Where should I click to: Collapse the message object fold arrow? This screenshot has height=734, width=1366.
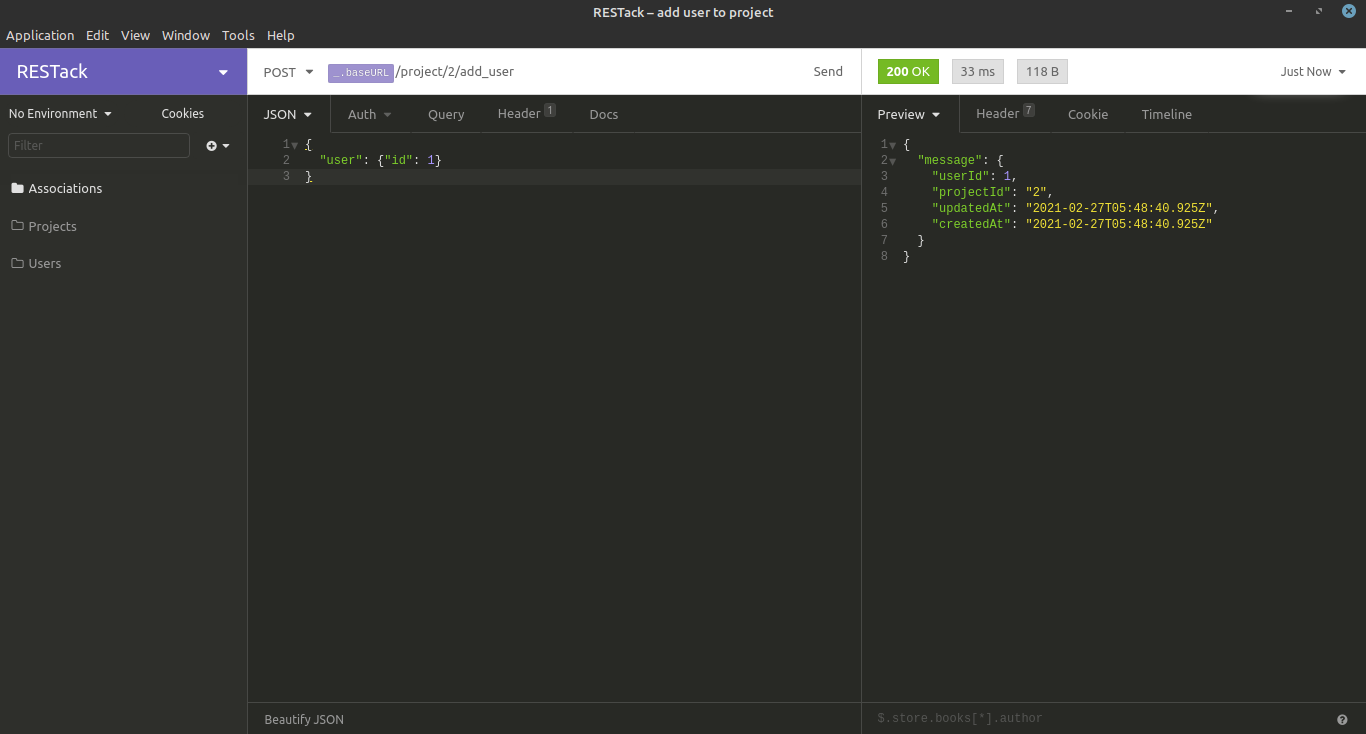pos(893,161)
